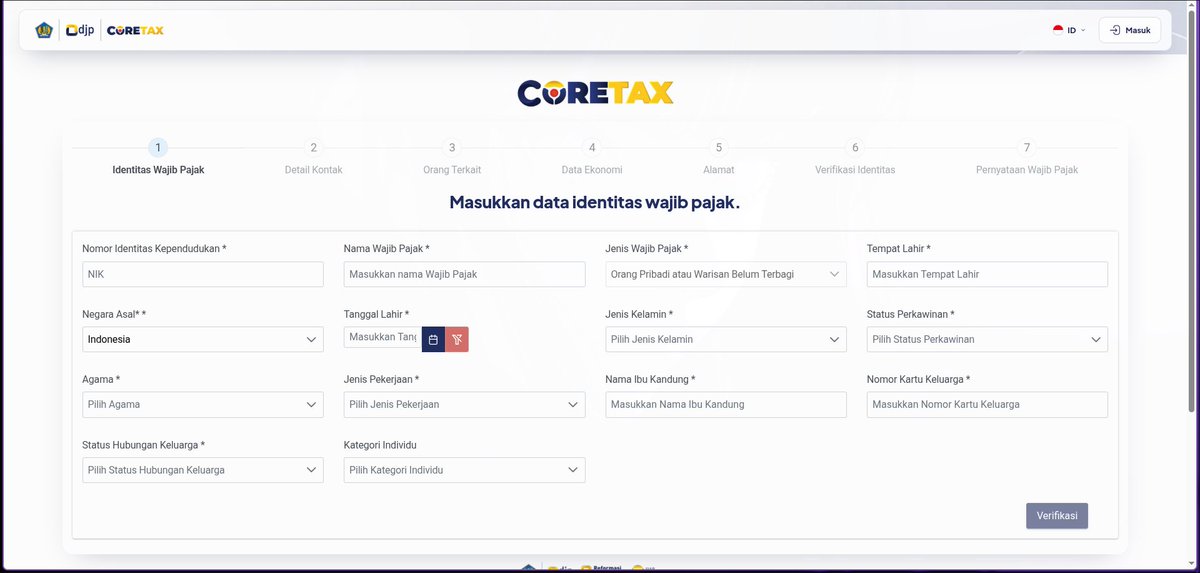Open the Status Hubungan Keluarga dropdown

tap(203, 470)
